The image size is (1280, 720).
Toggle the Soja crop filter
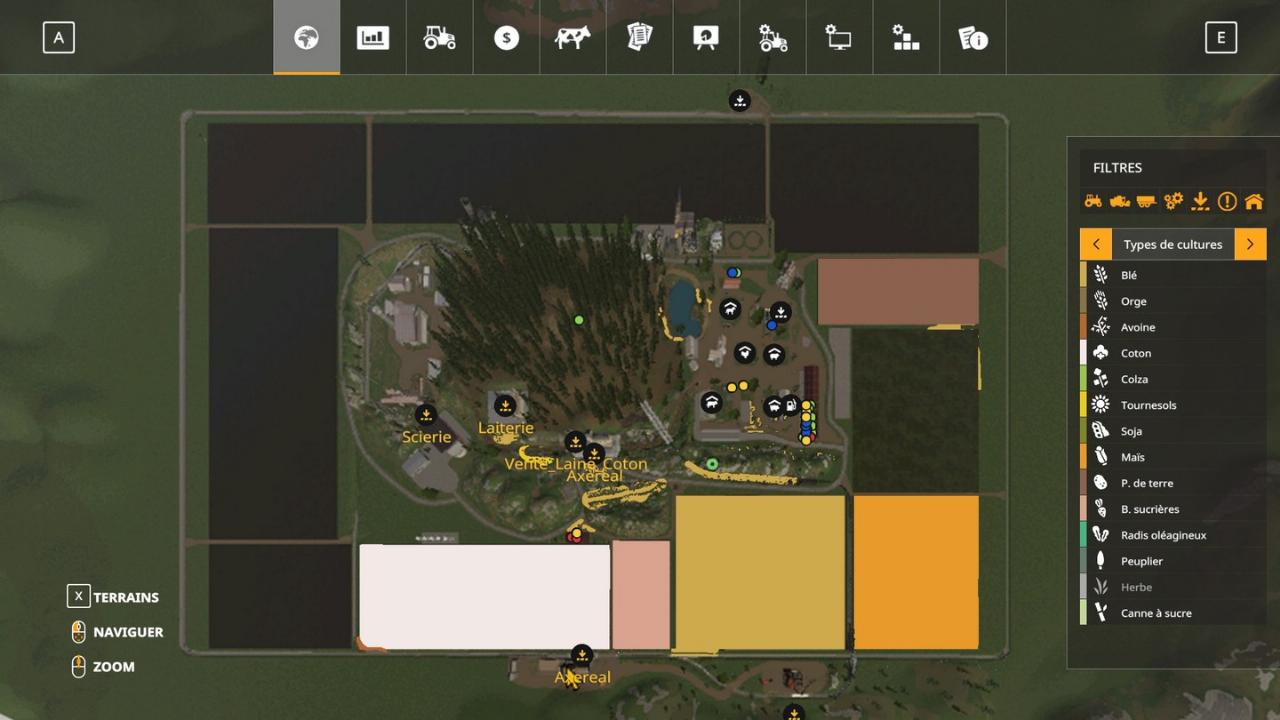coord(1173,431)
